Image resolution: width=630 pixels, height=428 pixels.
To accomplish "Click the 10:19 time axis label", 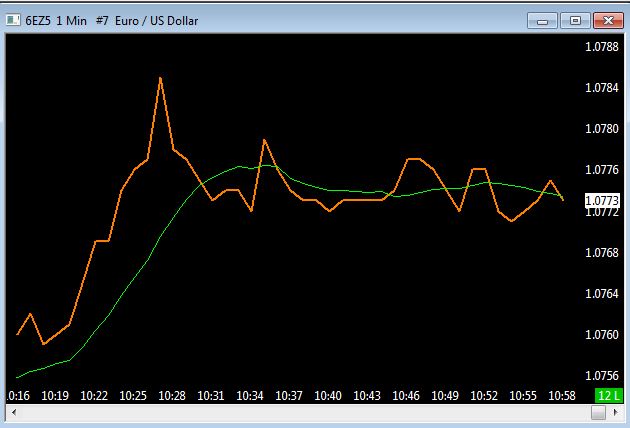I will pyautogui.click(x=55, y=396).
